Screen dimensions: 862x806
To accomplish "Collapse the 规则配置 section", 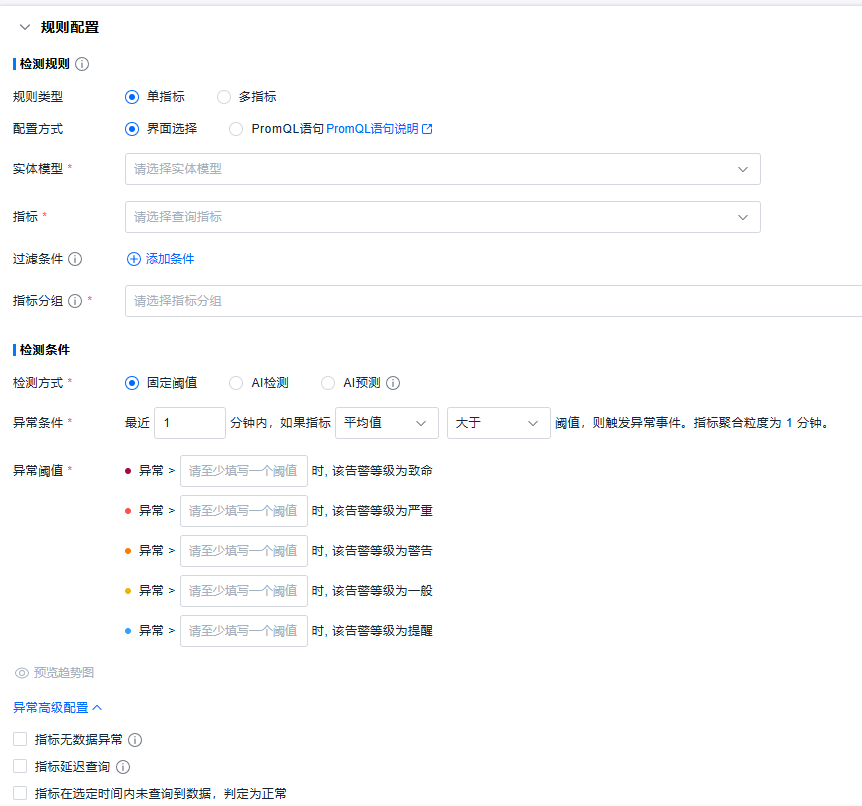I will pos(25,27).
